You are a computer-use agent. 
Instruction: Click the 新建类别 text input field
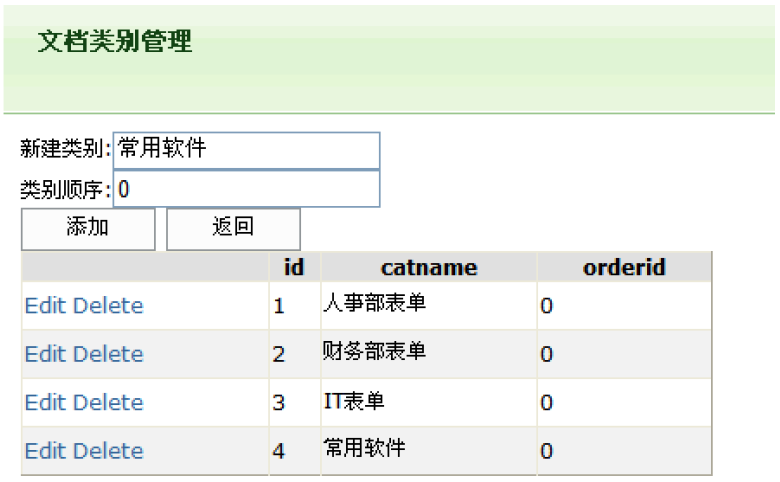click(x=247, y=150)
